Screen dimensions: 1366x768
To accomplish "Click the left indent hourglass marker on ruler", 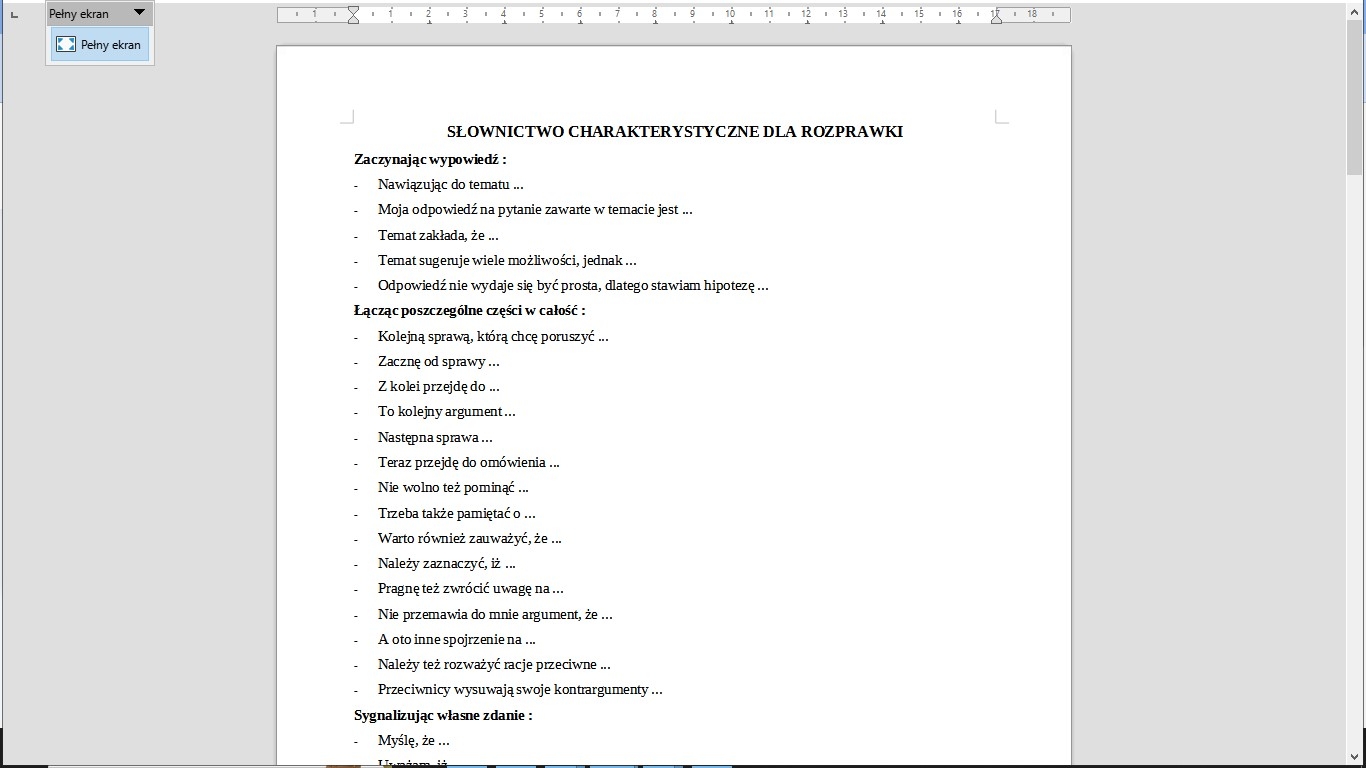I will (x=353, y=14).
